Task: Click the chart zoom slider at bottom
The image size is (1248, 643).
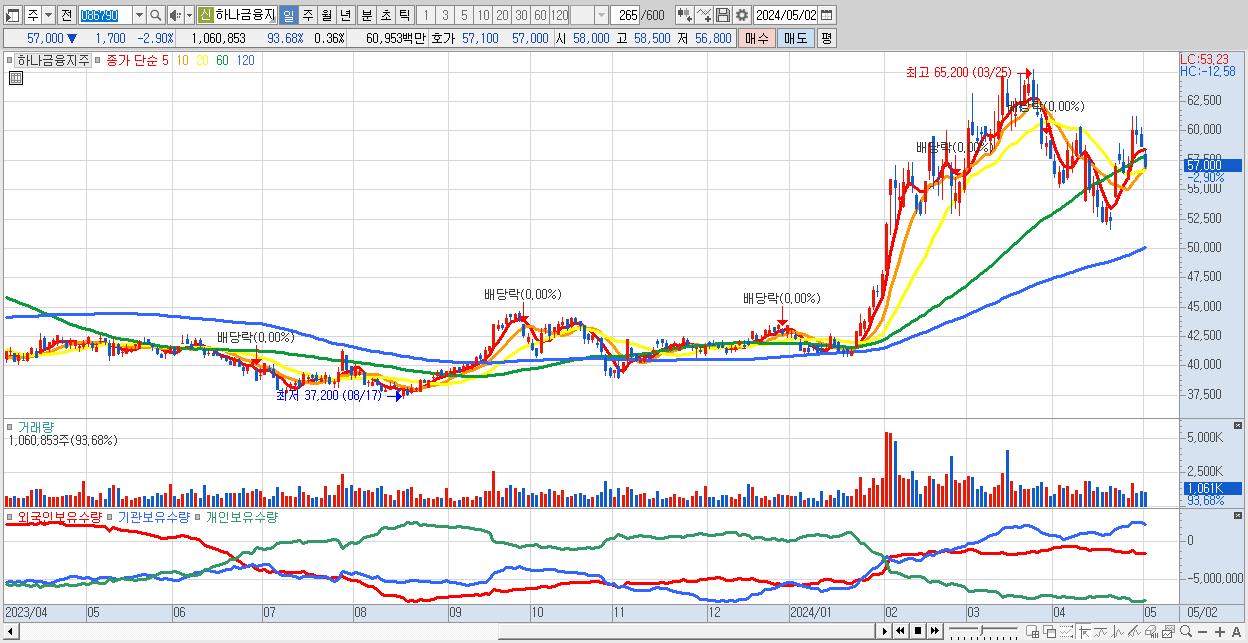Action: click(983, 631)
